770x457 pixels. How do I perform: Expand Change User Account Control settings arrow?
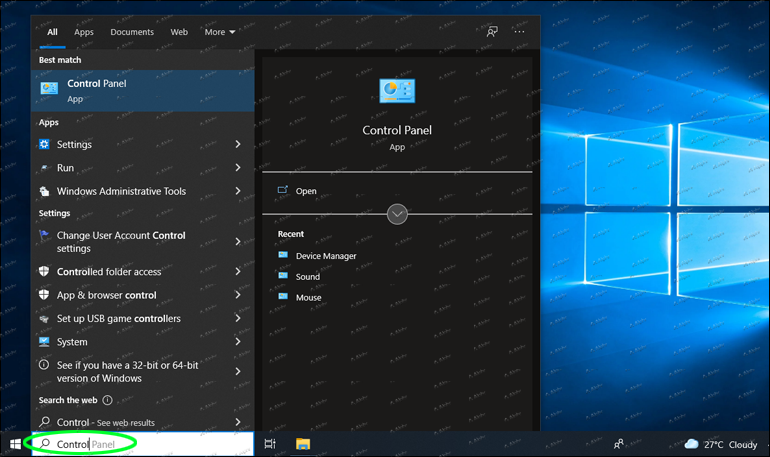pyautogui.click(x=238, y=242)
